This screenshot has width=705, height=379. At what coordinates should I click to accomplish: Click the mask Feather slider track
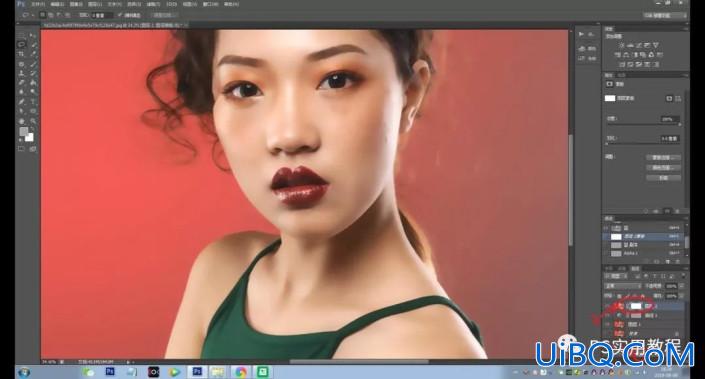click(x=643, y=144)
